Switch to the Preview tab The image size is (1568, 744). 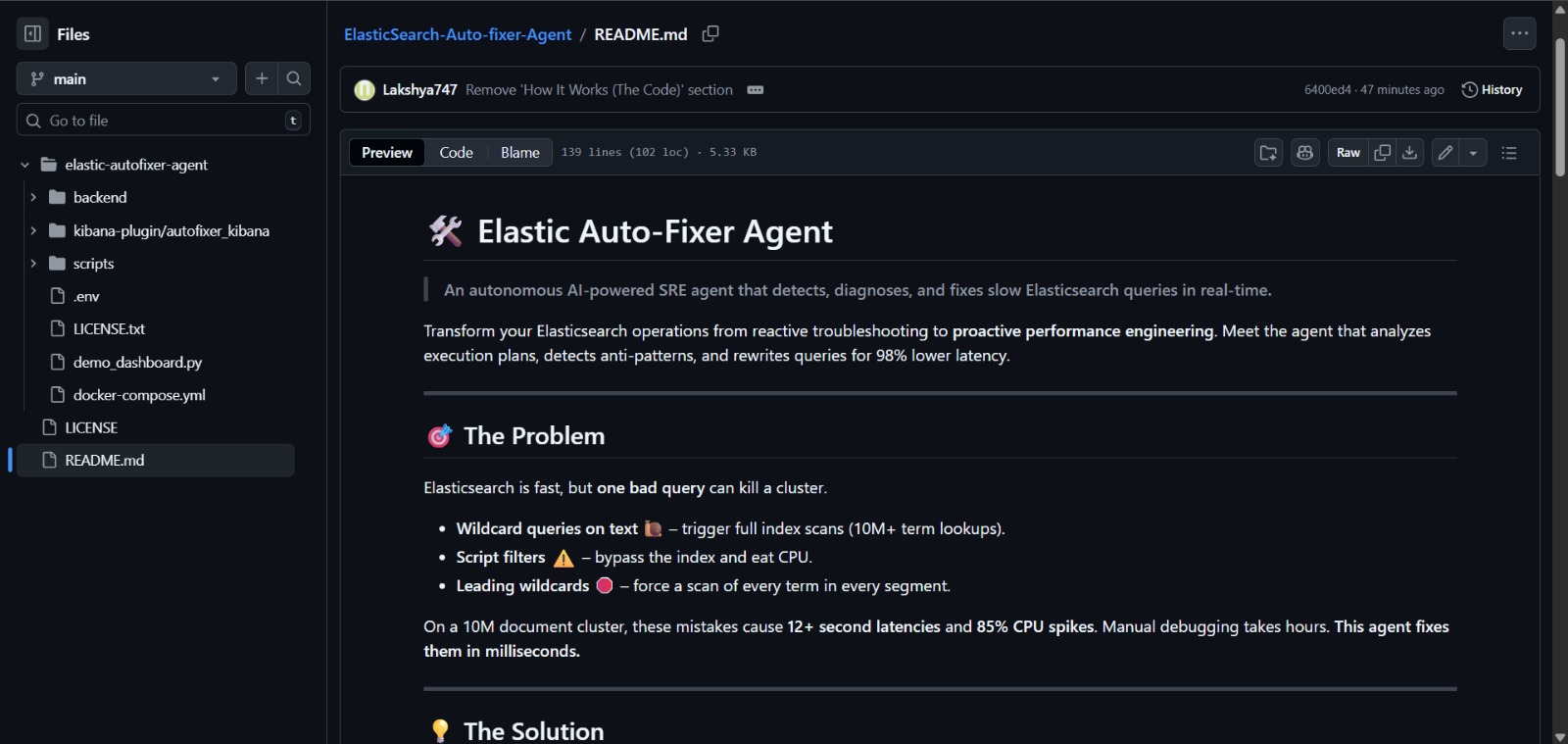click(387, 152)
